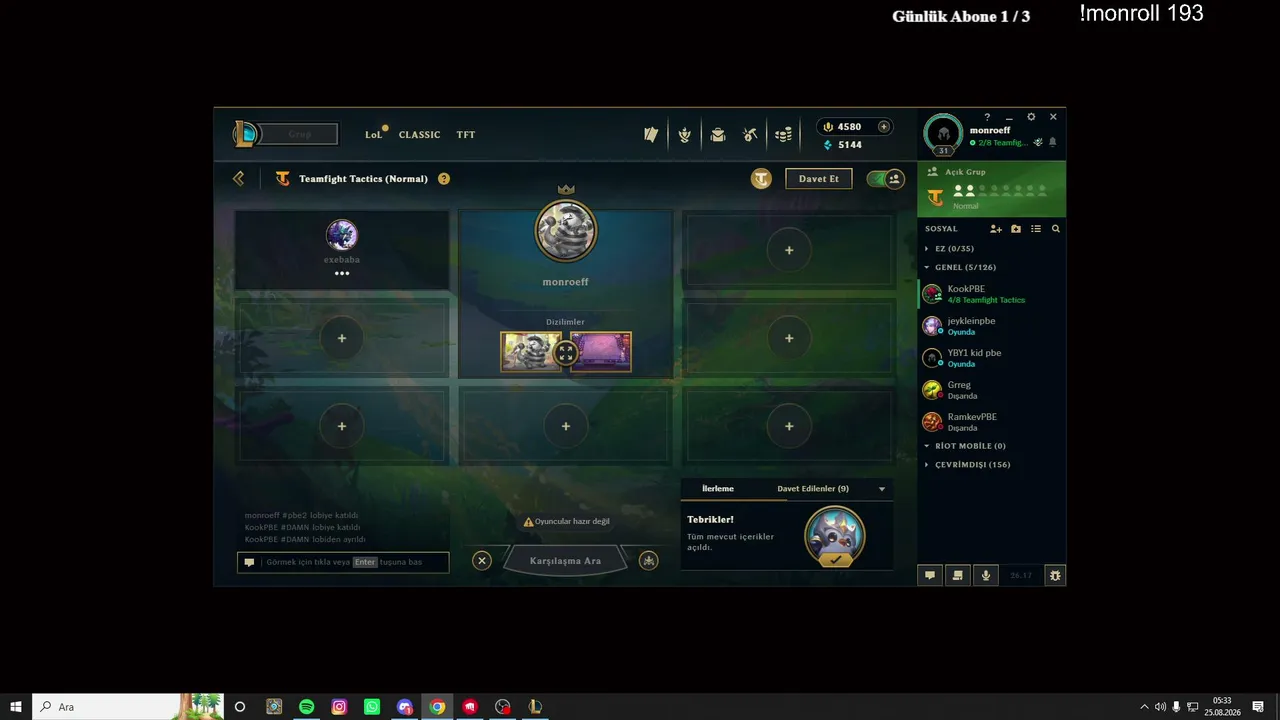The width and height of the screenshot is (1280, 720).
Task: Open the dropdown arrow next to Davet Edilenler
Action: pos(882,489)
